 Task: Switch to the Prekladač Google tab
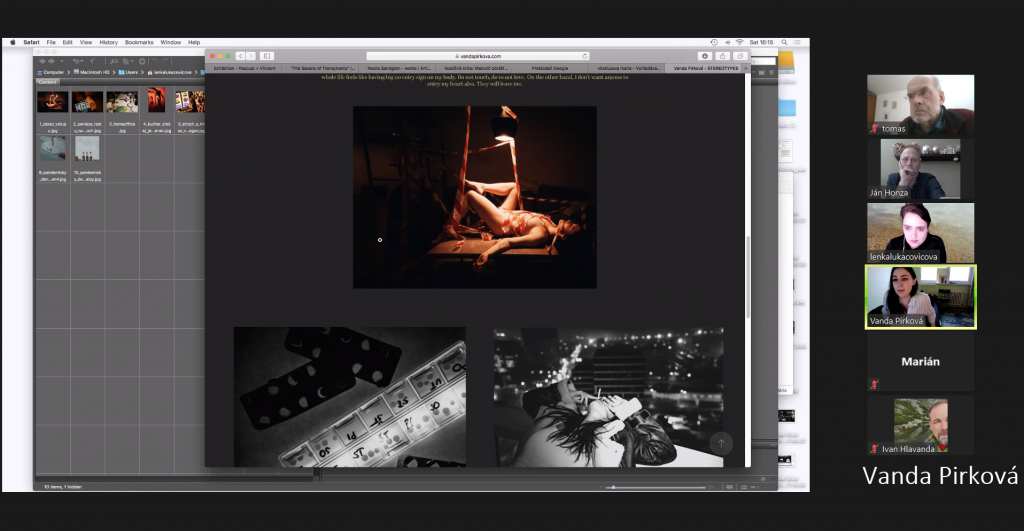point(551,68)
